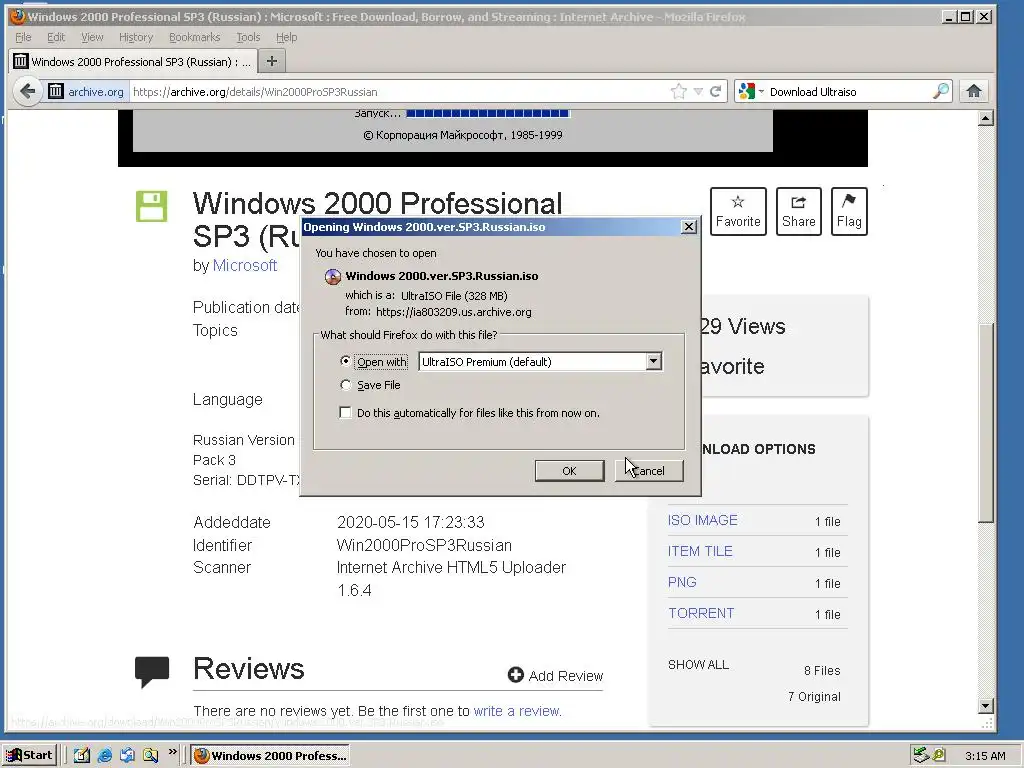Open the TORRENT download link
The height and width of the screenshot is (768, 1024).
pyautogui.click(x=701, y=613)
